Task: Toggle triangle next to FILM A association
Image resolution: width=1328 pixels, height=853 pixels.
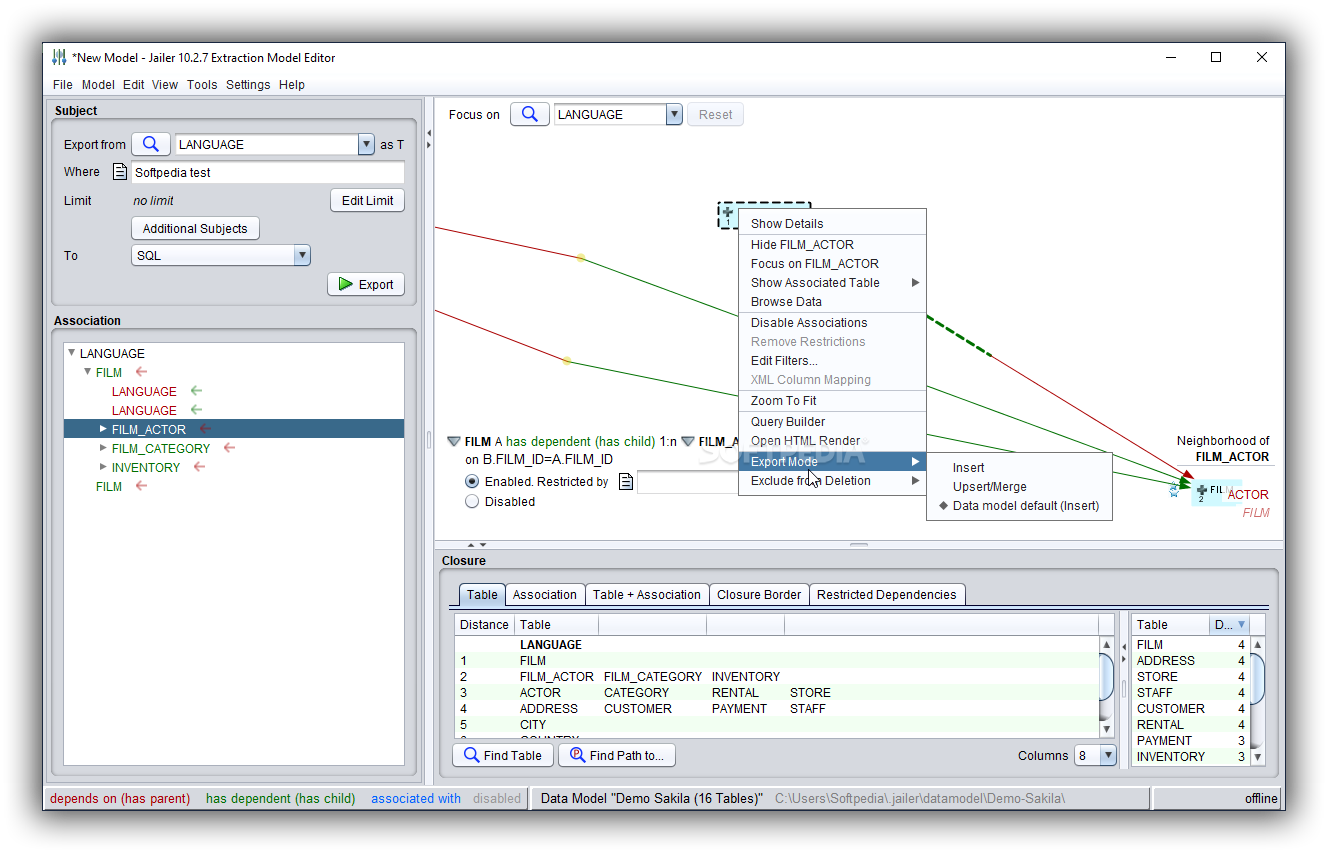Action: coord(454,441)
